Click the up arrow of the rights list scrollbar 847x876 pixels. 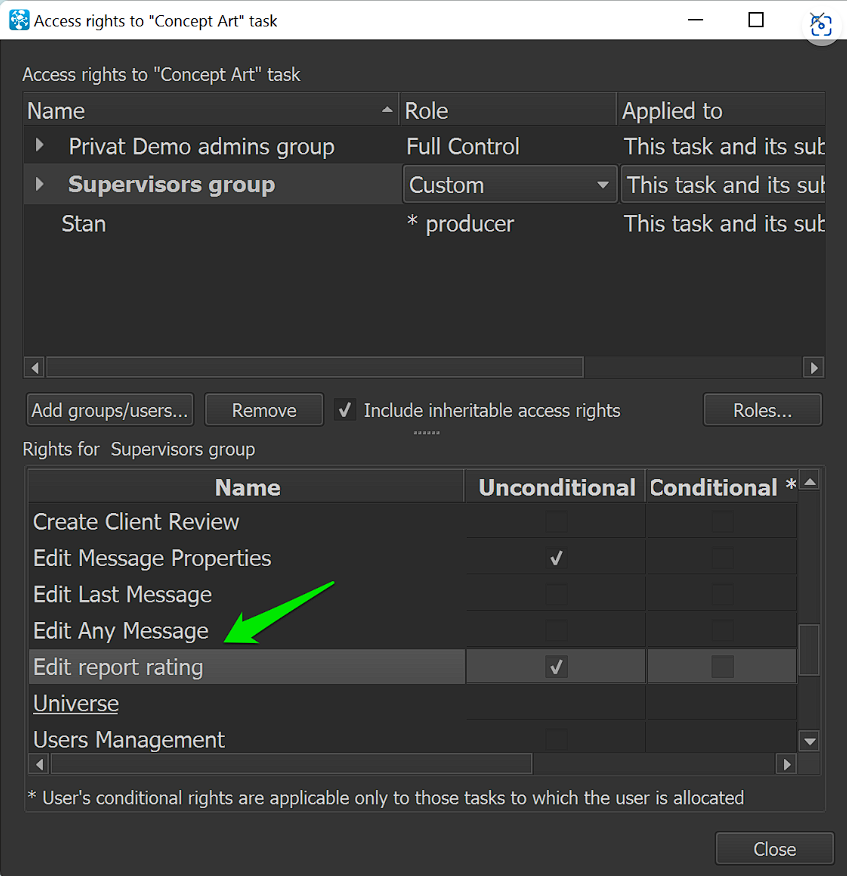tap(810, 481)
